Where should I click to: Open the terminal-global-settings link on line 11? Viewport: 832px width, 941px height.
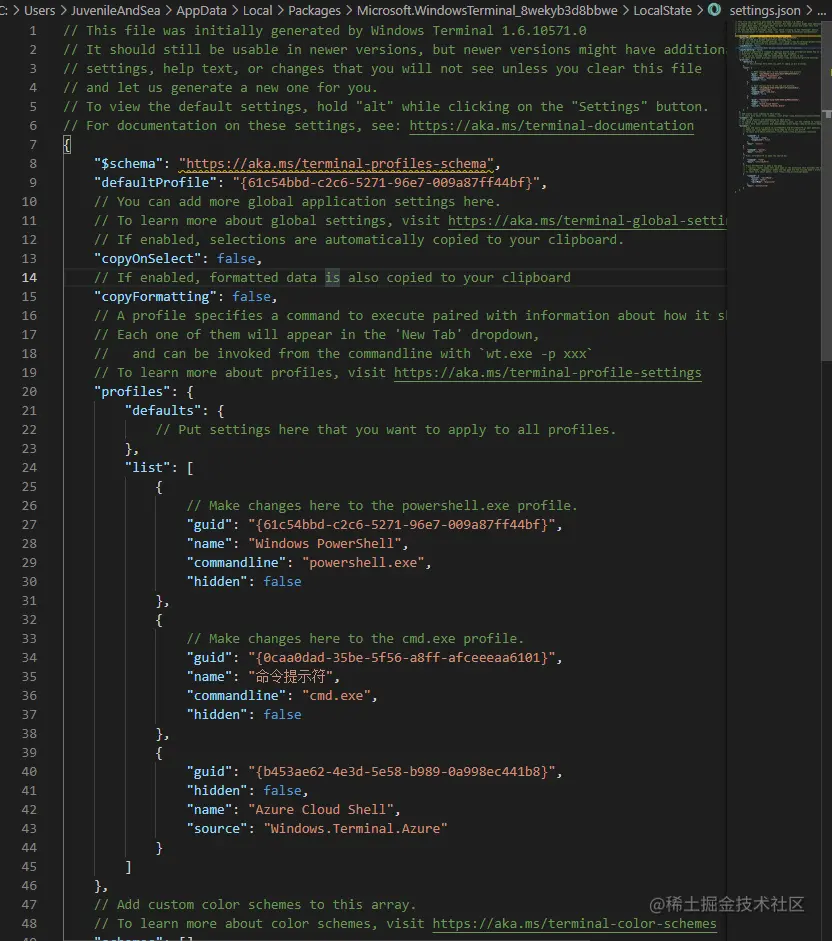pyautogui.click(x=587, y=220)
